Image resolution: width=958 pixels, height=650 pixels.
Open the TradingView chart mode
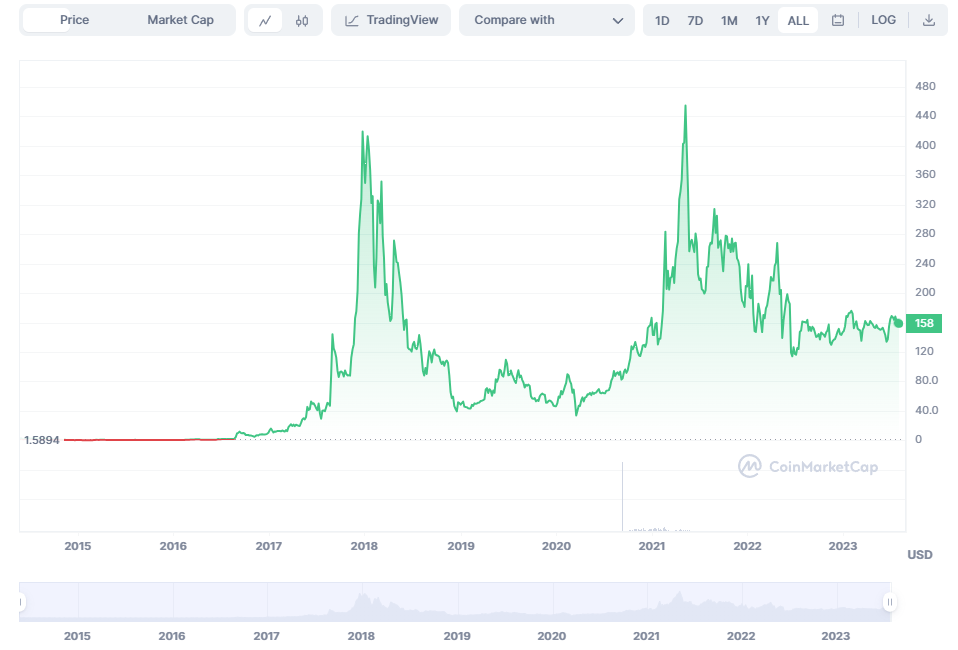click(x=390, y=19)
